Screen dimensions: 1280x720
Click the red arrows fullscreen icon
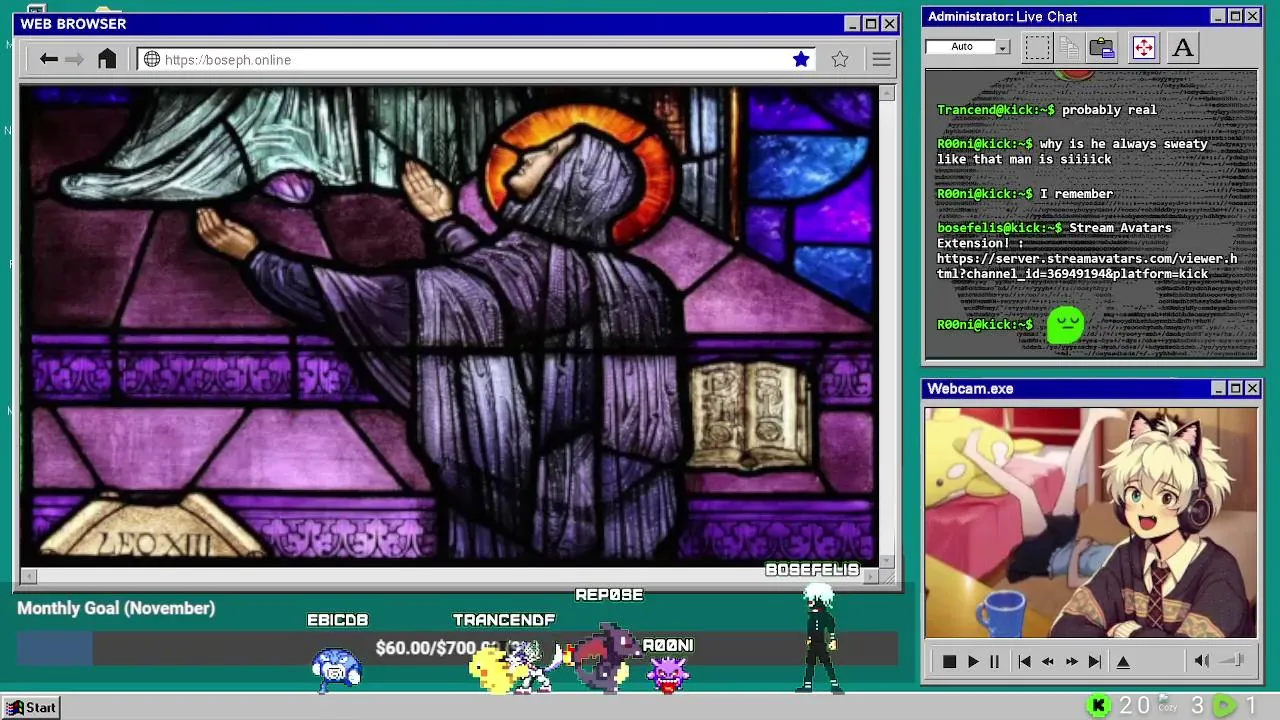[x=1143, y=47]
